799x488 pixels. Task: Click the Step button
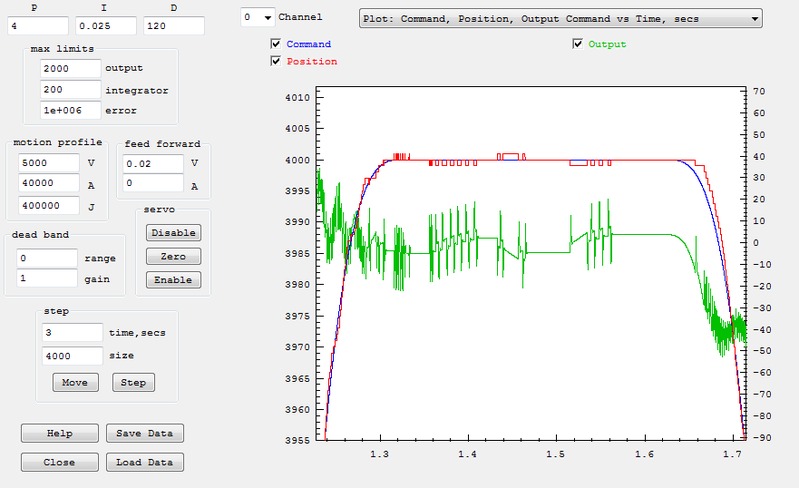click(x=134, y=382)
